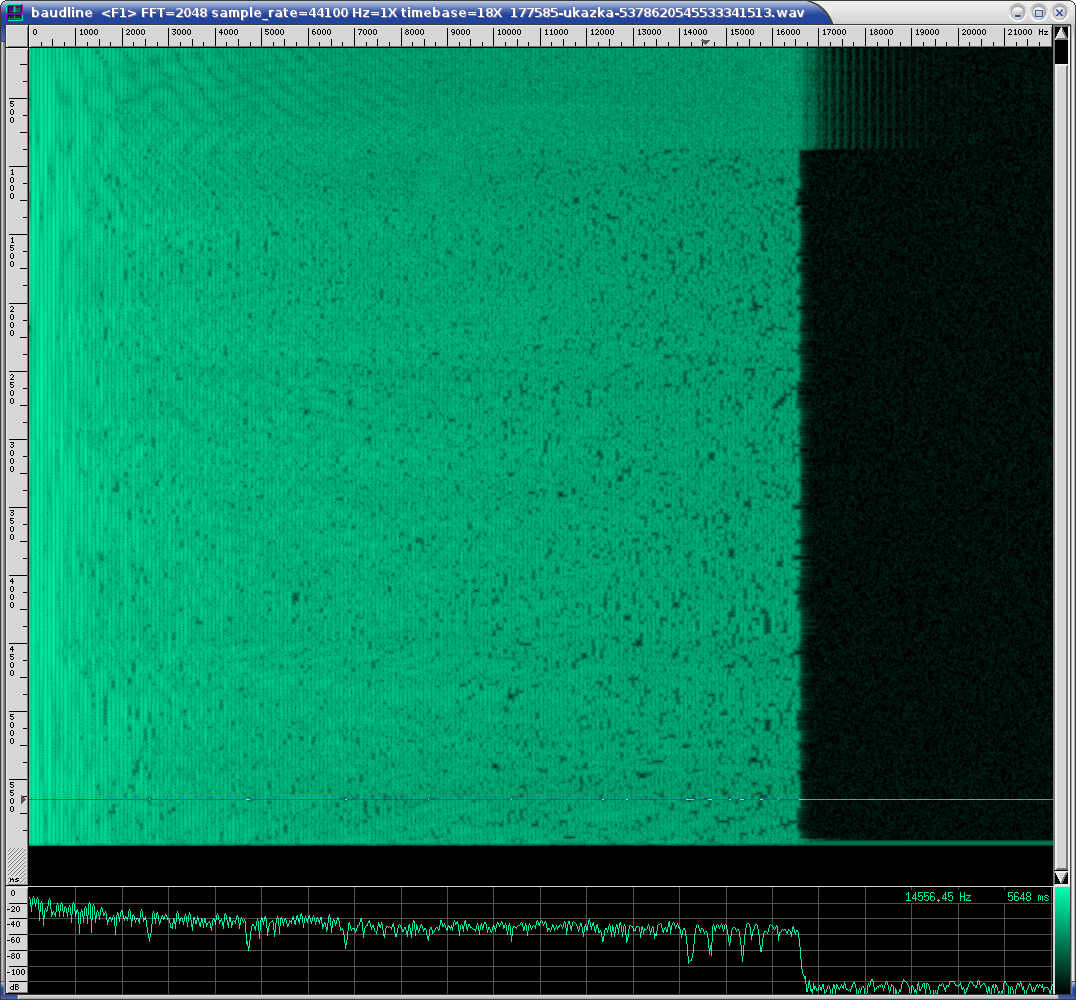The image size is (1076, 1000).
Task: Click the -40 label on dB axis
Action: pyautogui.click(x=15, y=925)
